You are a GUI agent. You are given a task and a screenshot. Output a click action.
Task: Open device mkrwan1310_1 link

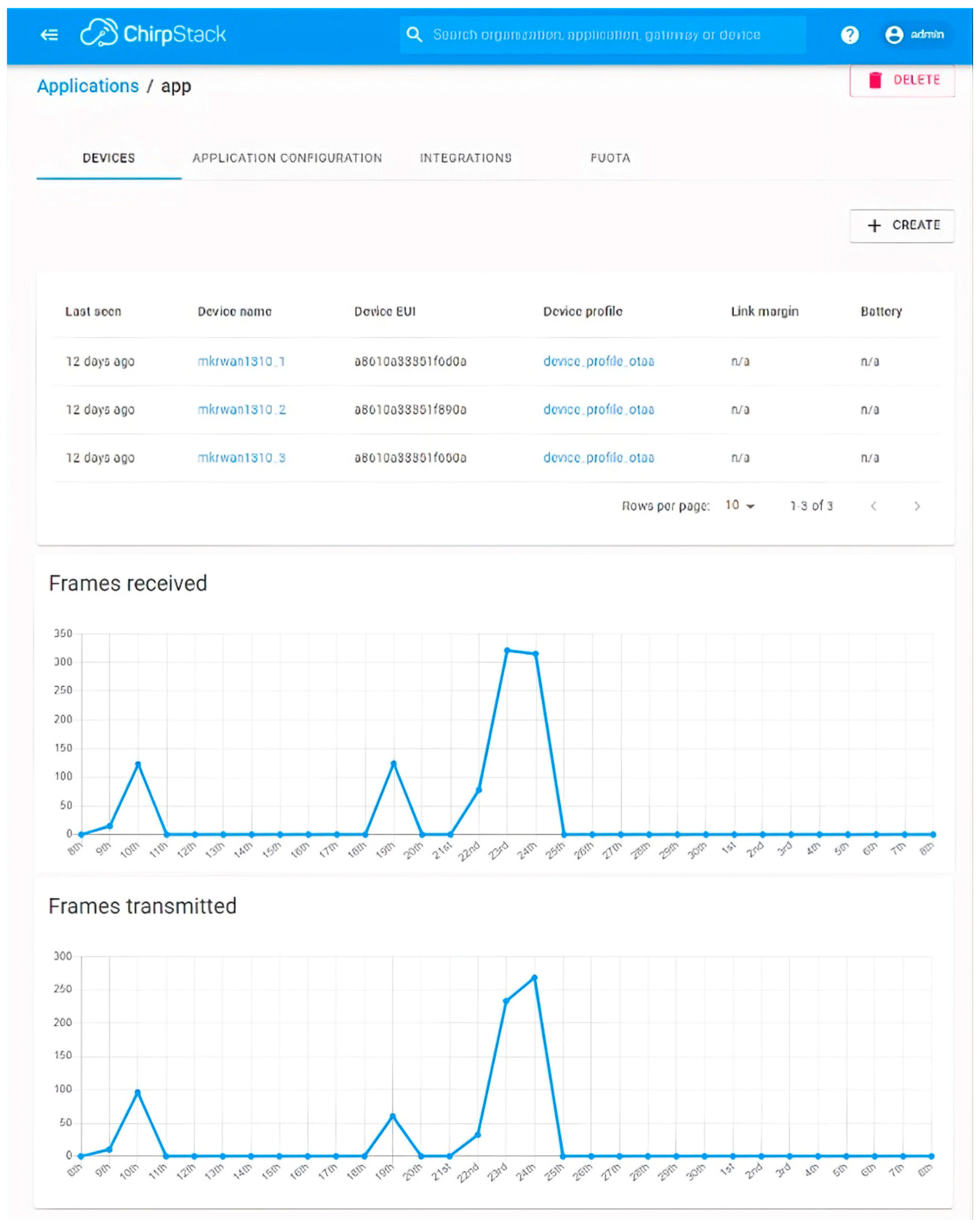coord(241,361)
